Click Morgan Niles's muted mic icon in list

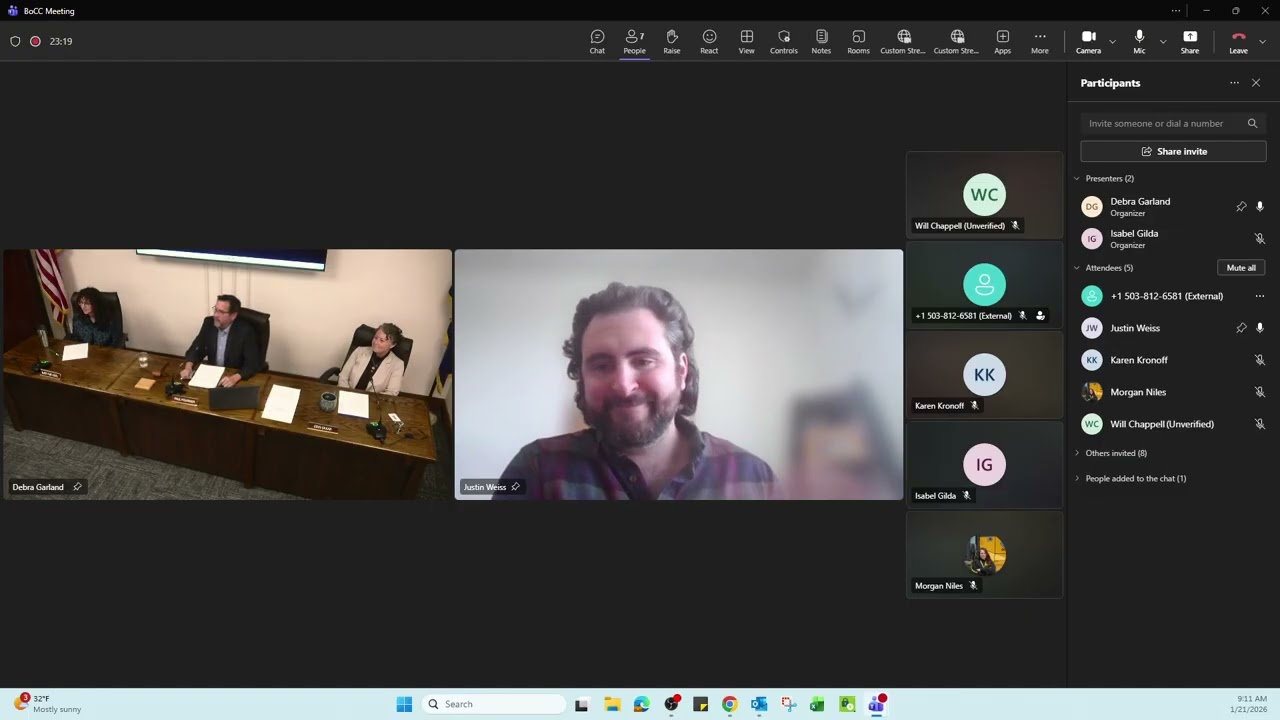[1260, 392]
